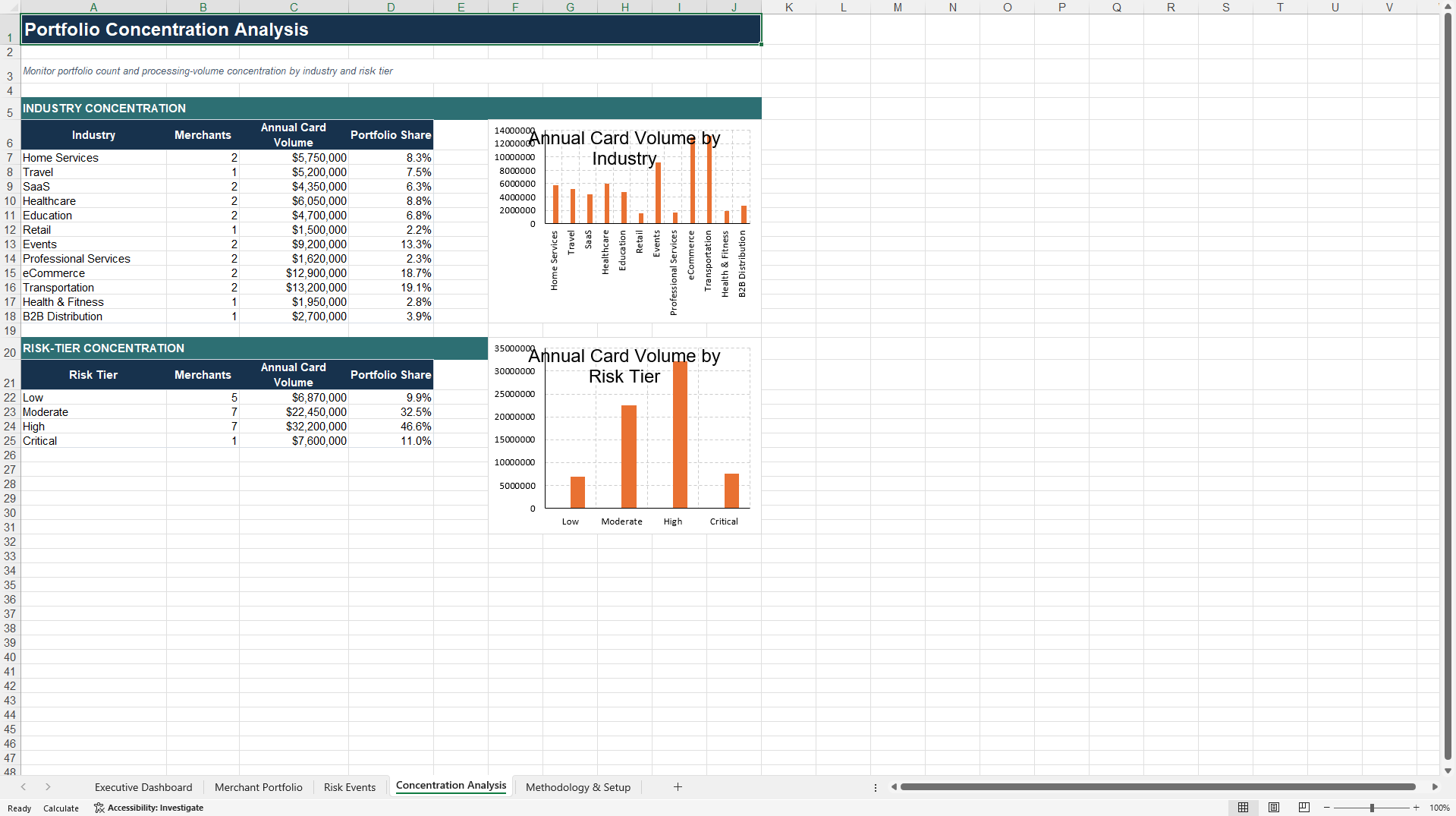Select column K header
The height and width of the screenshot is (816, 1456).
point(789,7)
